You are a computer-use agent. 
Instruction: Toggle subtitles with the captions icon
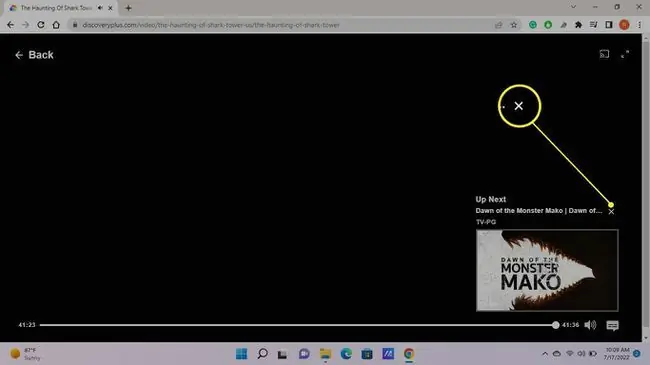[612, 325]
